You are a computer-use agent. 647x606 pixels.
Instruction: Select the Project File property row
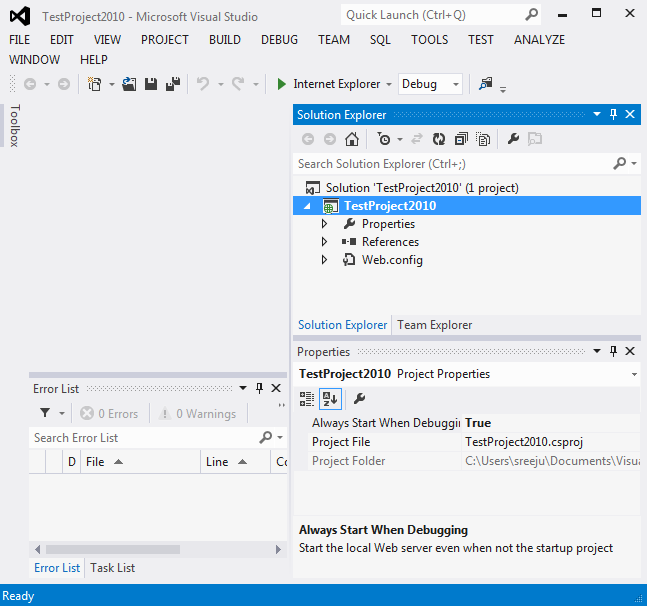click(x=474, y=442)
